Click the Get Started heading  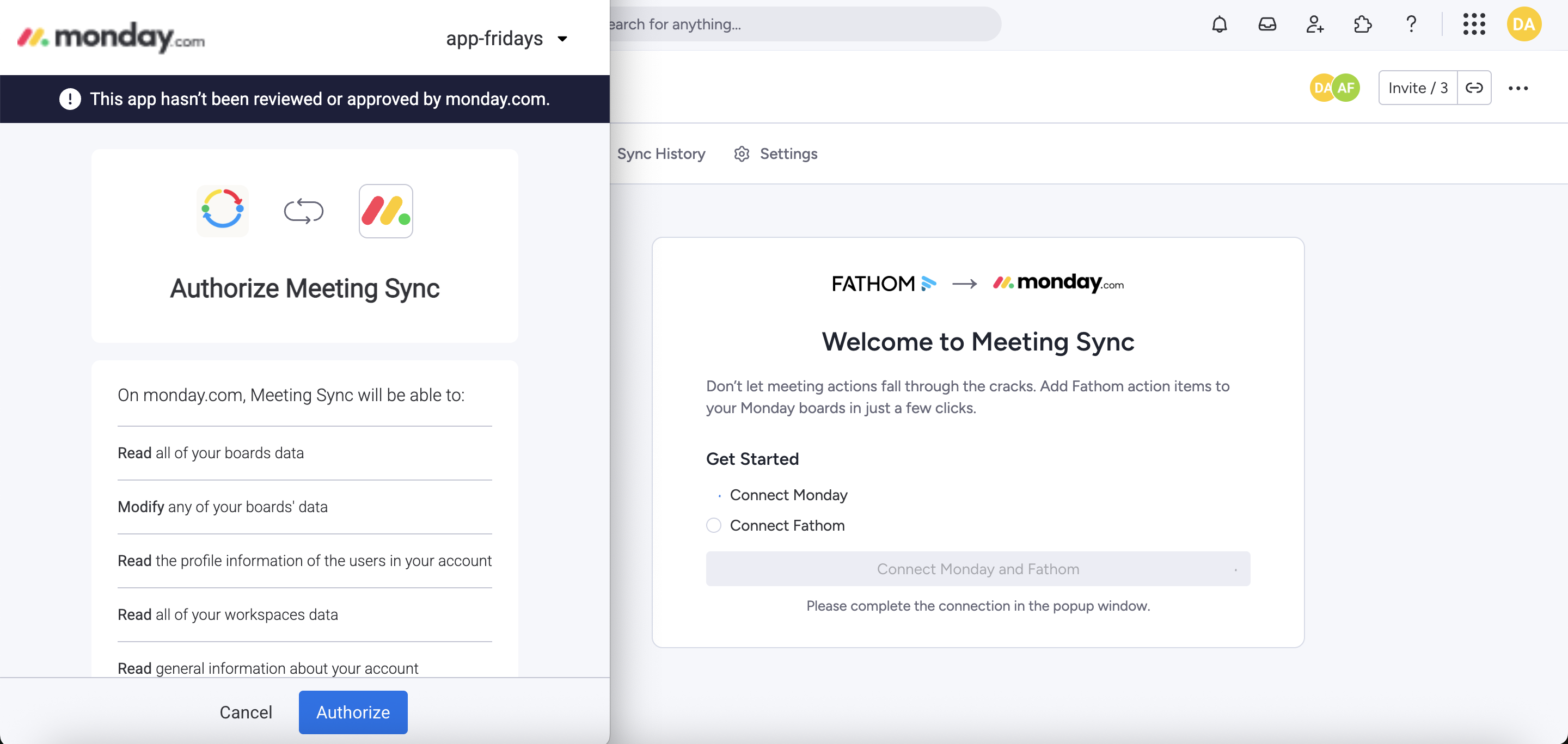click(x=752, y=459)
